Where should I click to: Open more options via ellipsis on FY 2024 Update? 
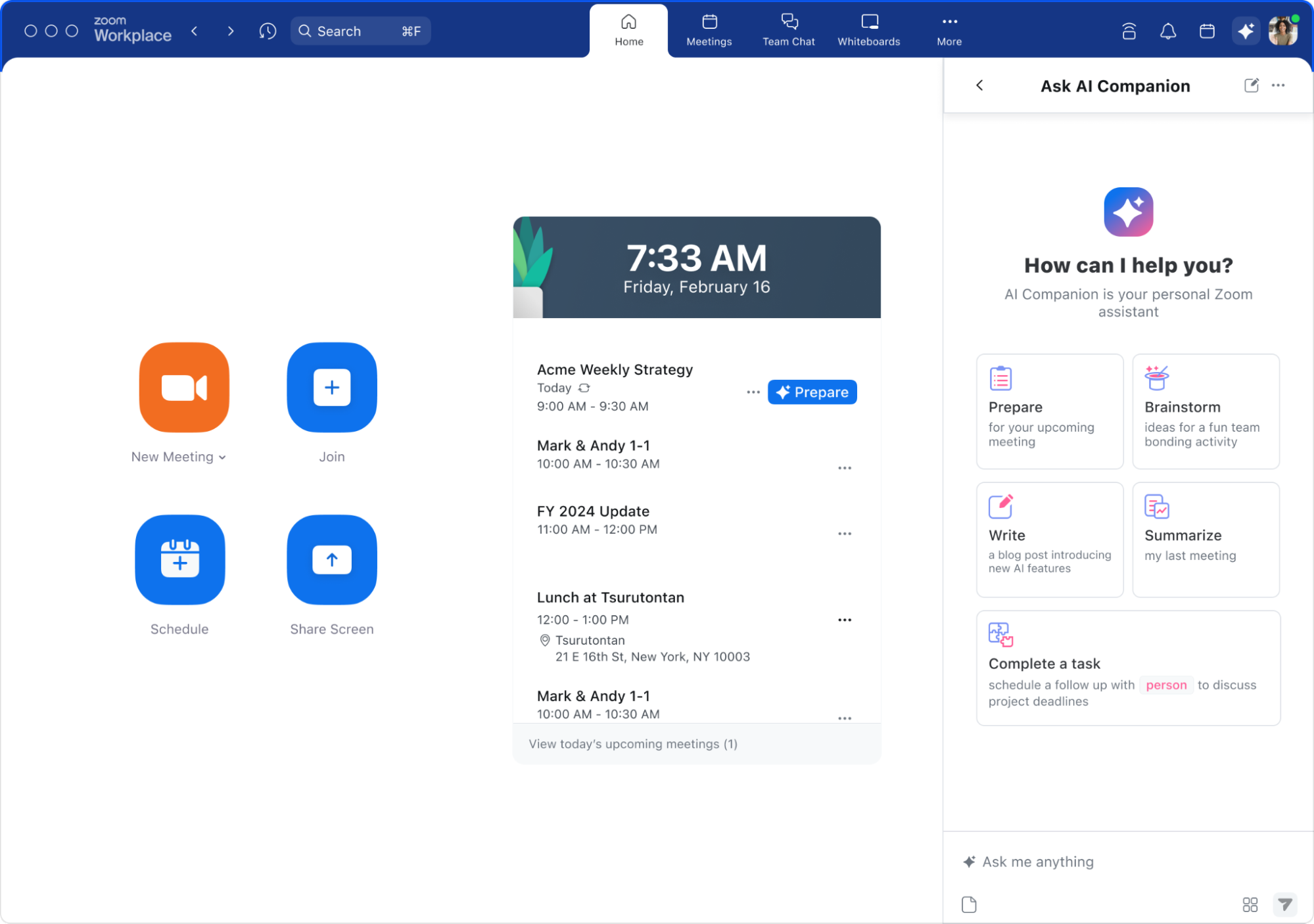[x=845, y=533]
